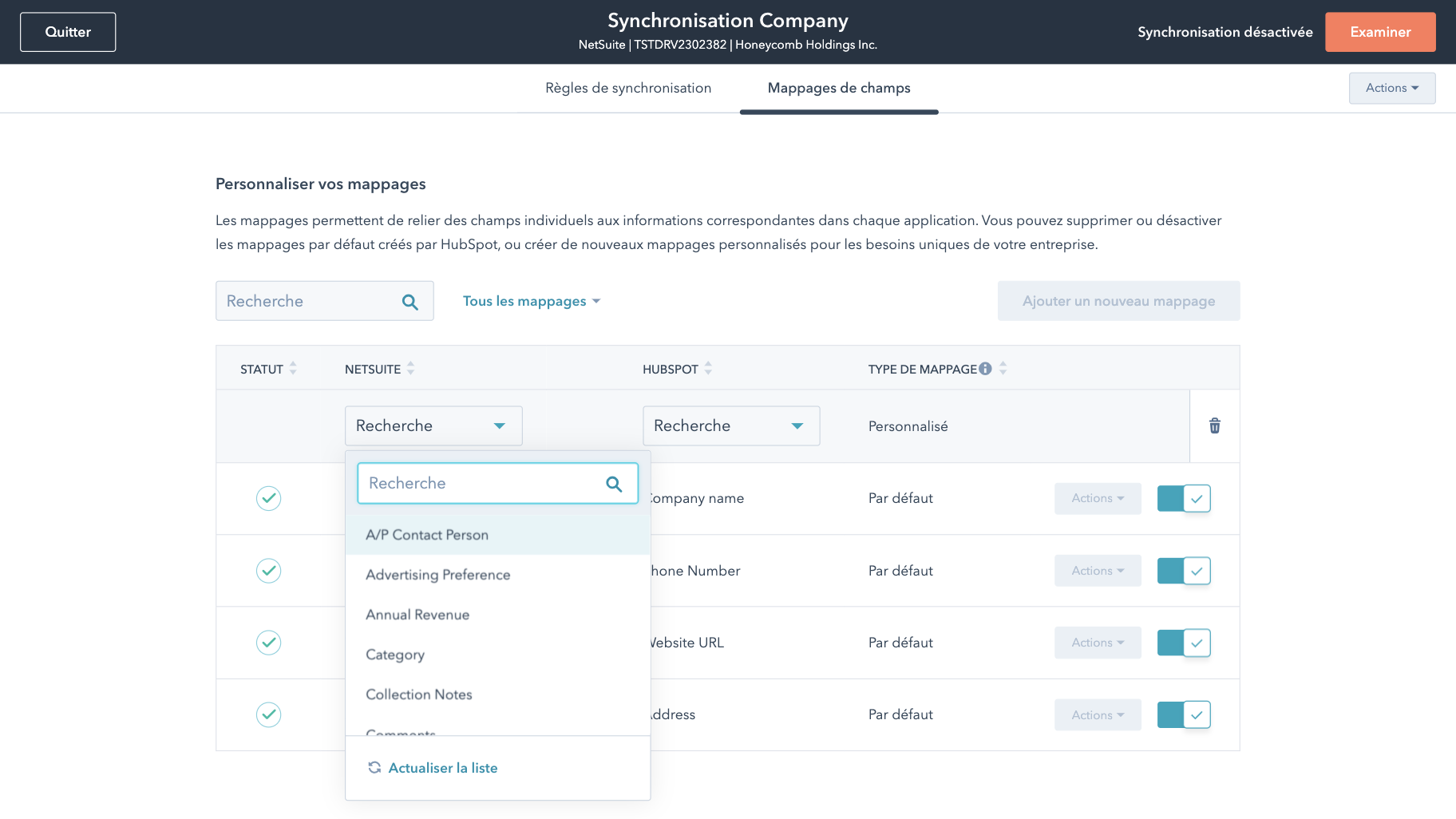Click the status checkmark in the Address row
The height and width of the screenshot is (819, 1456).
tap(268, 714)
